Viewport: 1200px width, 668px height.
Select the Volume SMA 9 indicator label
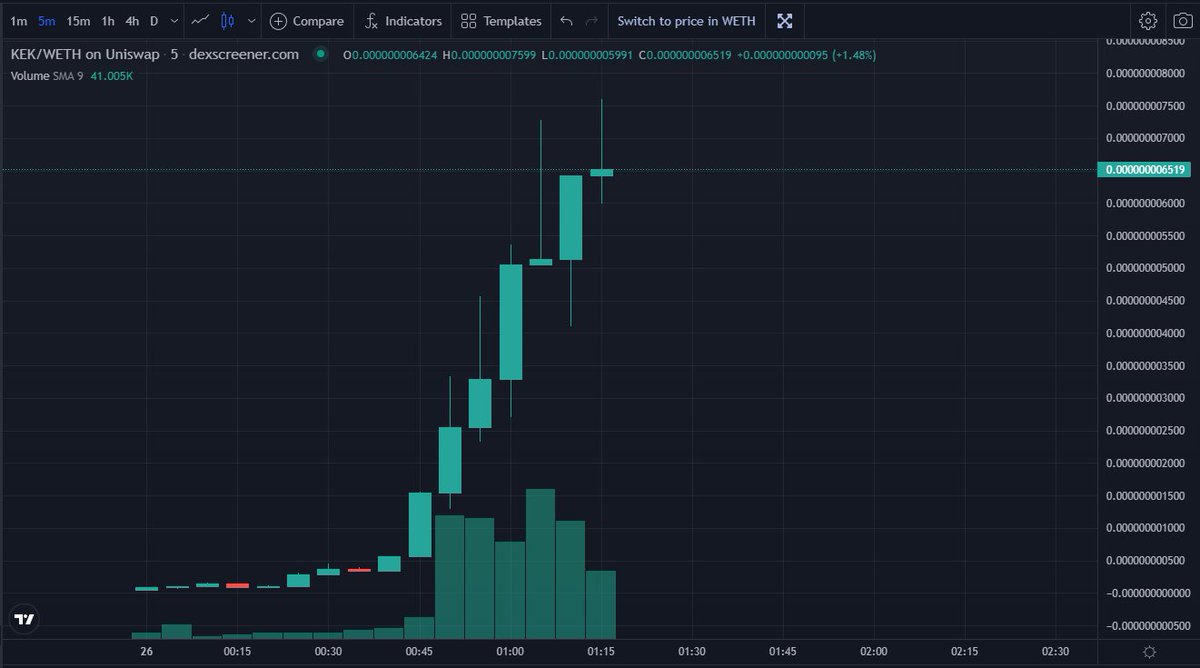47,75
